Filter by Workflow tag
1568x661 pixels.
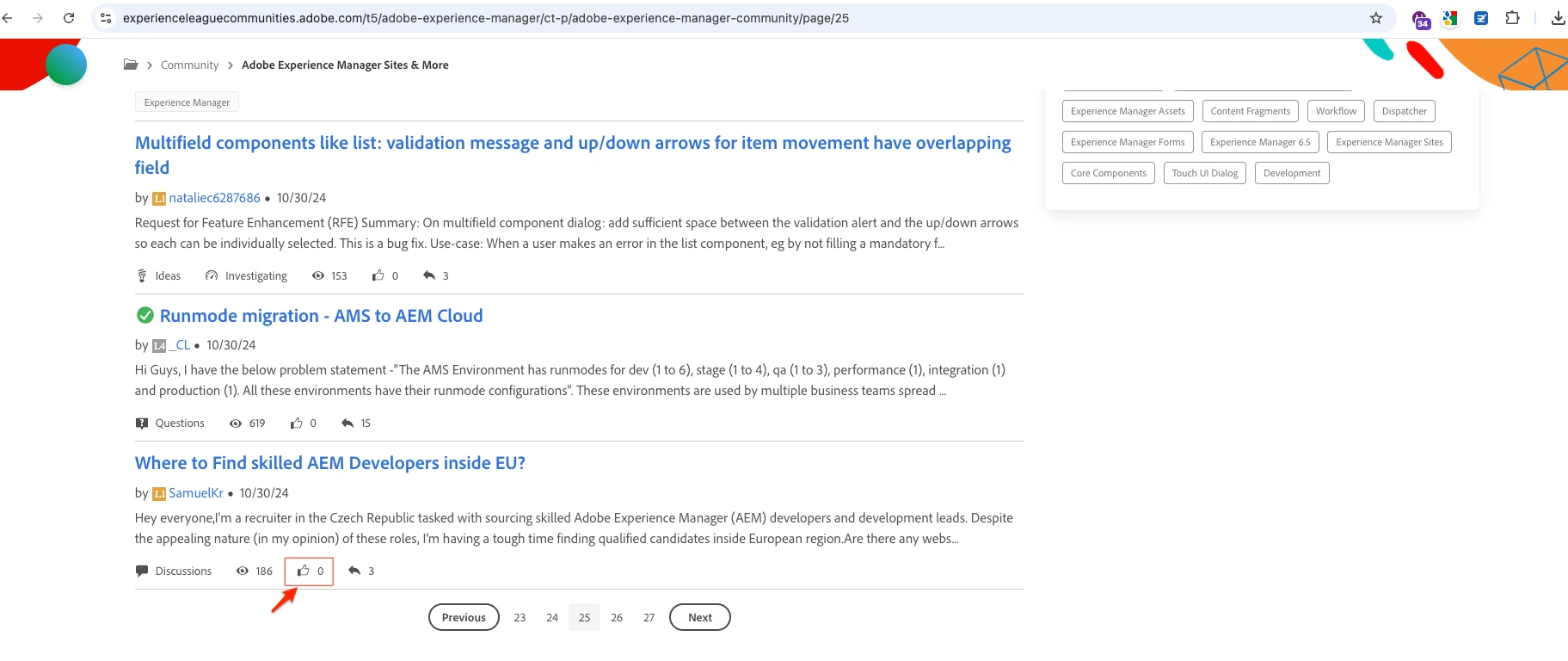(1336, 111)
